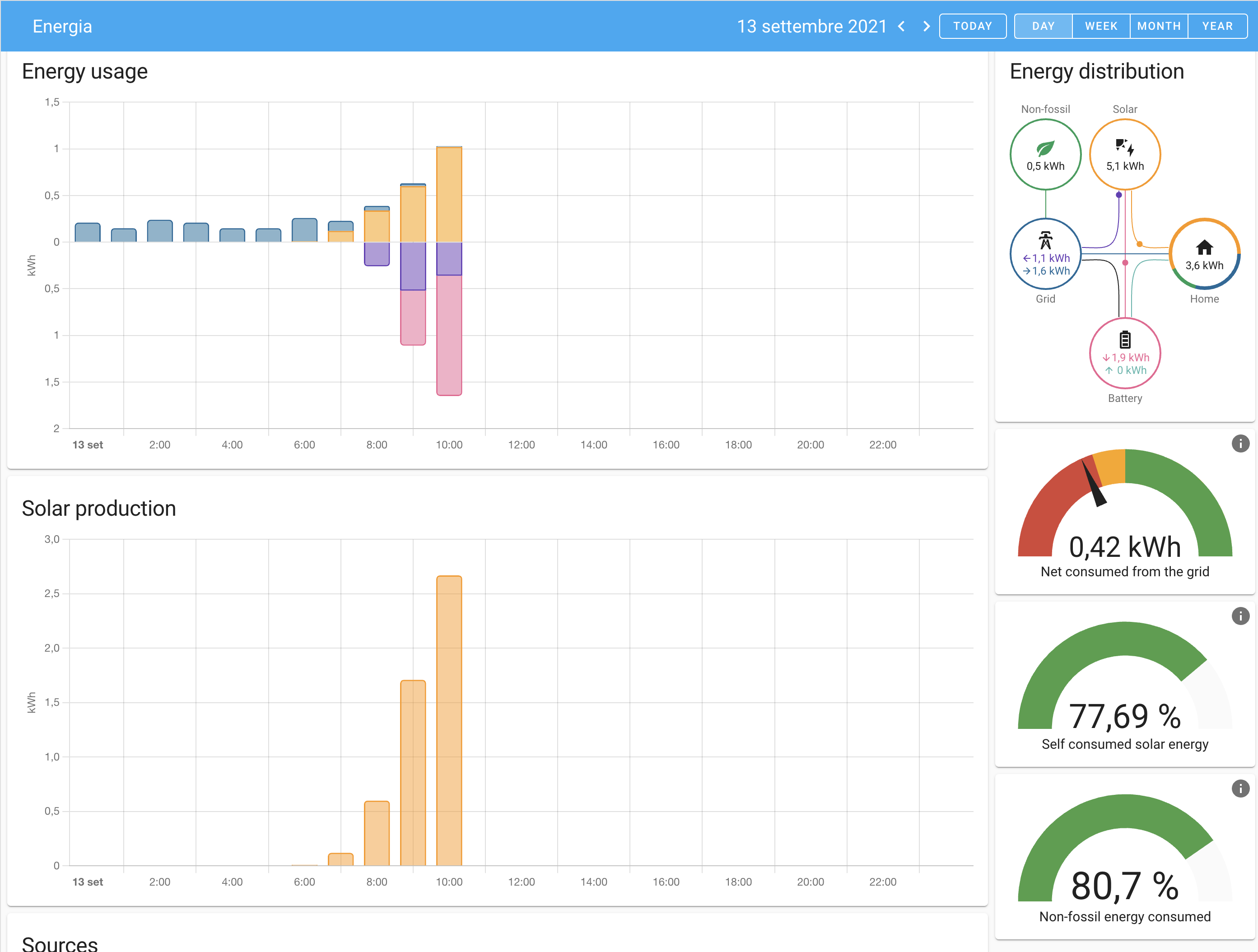This screenshot has height=952, width=1258.
Task: Click the Non-fossil leaf icon
Action: [x=1045, y=149]
